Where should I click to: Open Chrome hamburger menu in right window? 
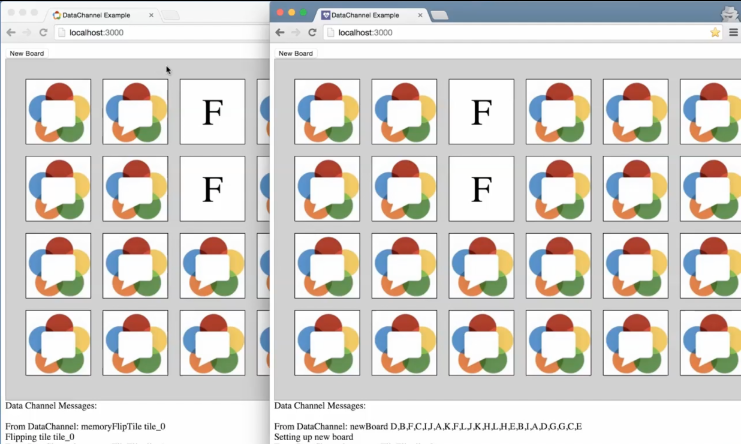[733, 33]
